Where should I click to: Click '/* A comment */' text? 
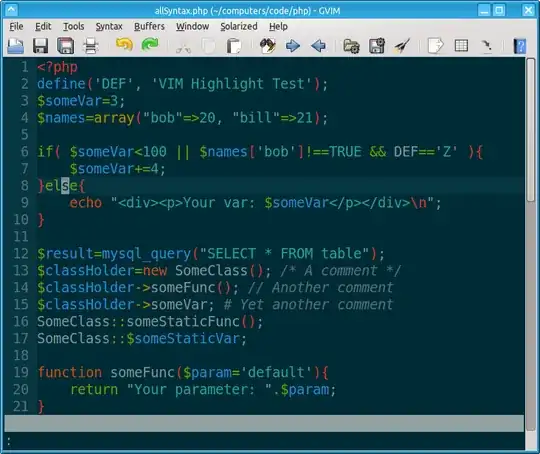[x=341, y=271]
